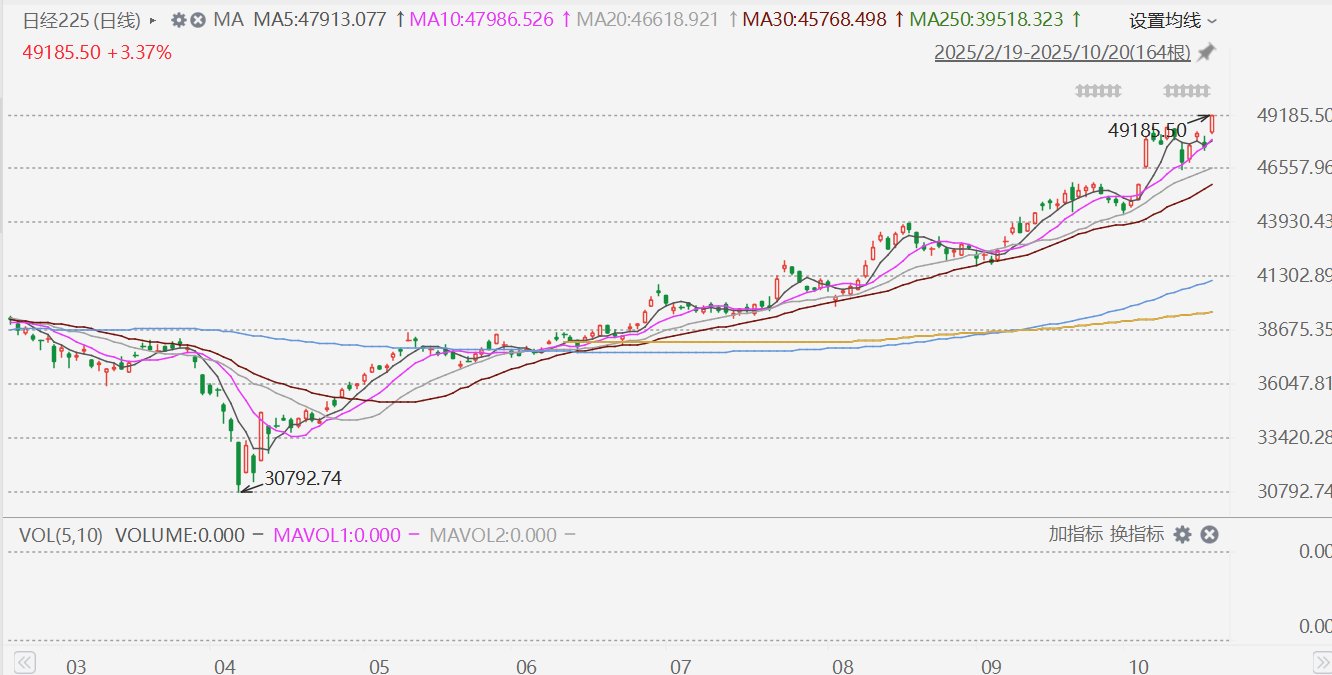Open the date range 2025/2/19-2025/10/20 selector

pos(1062,53)
